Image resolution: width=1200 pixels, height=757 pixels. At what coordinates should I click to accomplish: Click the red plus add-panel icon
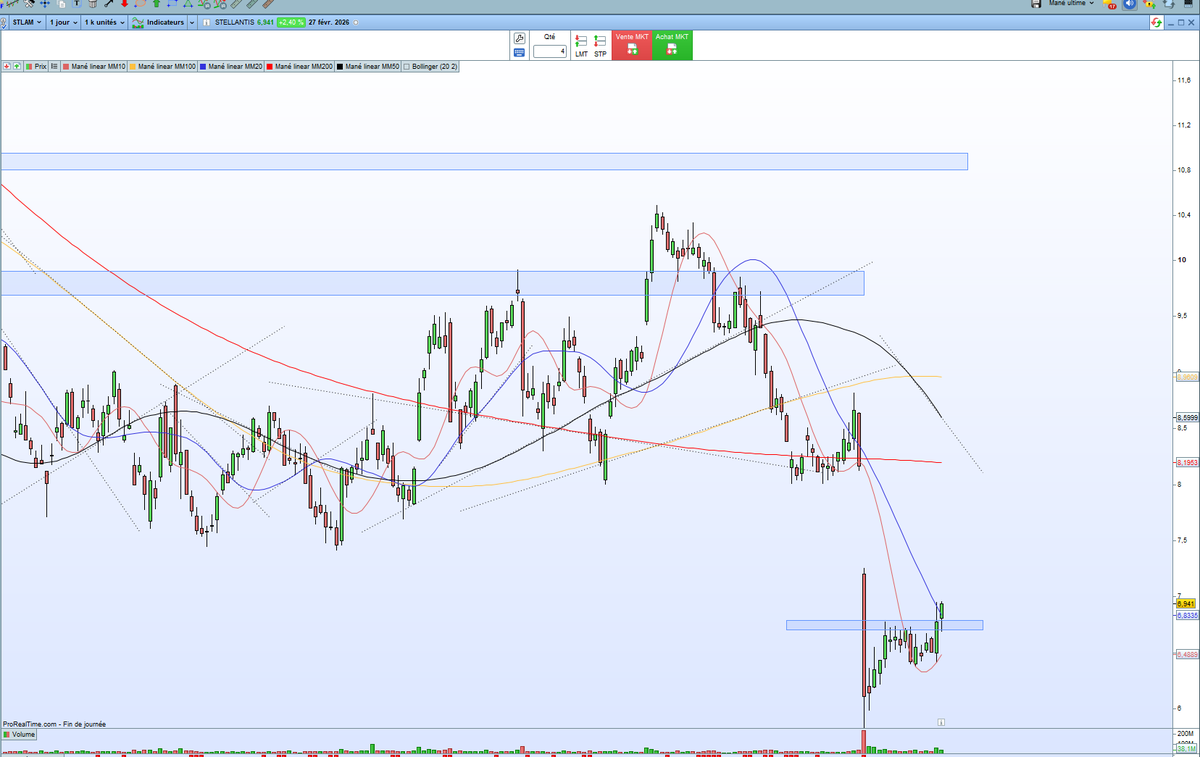[7, 66]
